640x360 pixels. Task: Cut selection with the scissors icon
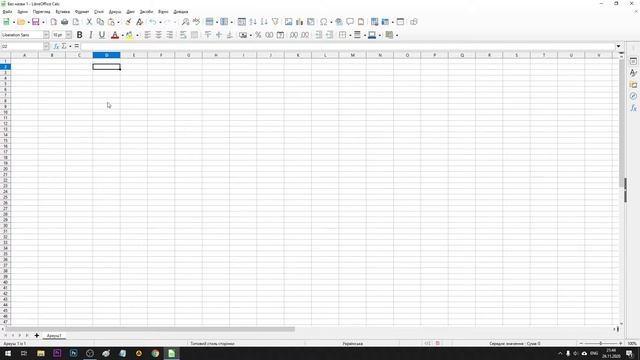(x=89, y=22)
